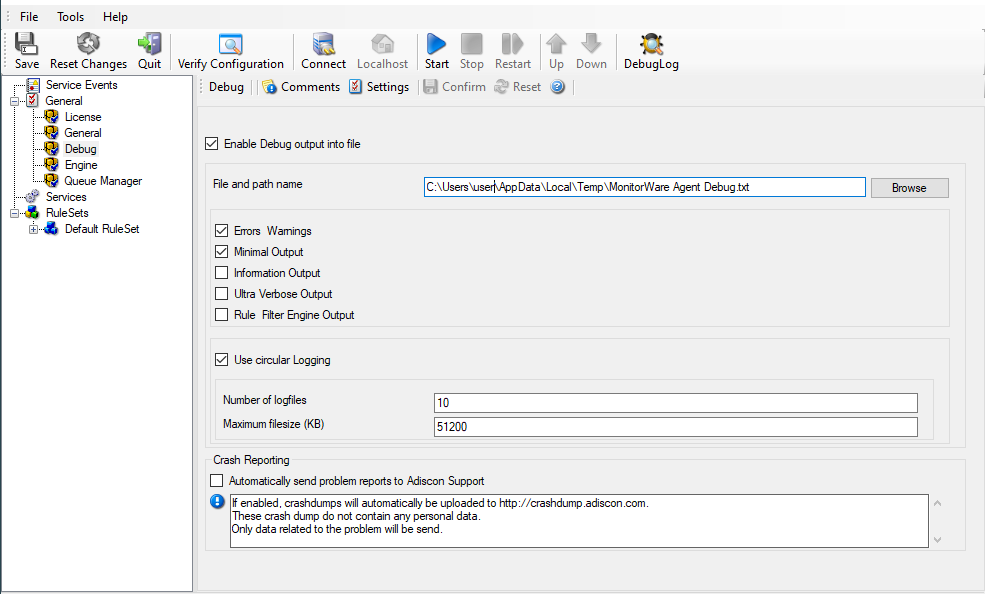This screenshot has height=594, width=985.
Task: Open Comments in the sub-toolbar
Action: [x=301, y=87]
